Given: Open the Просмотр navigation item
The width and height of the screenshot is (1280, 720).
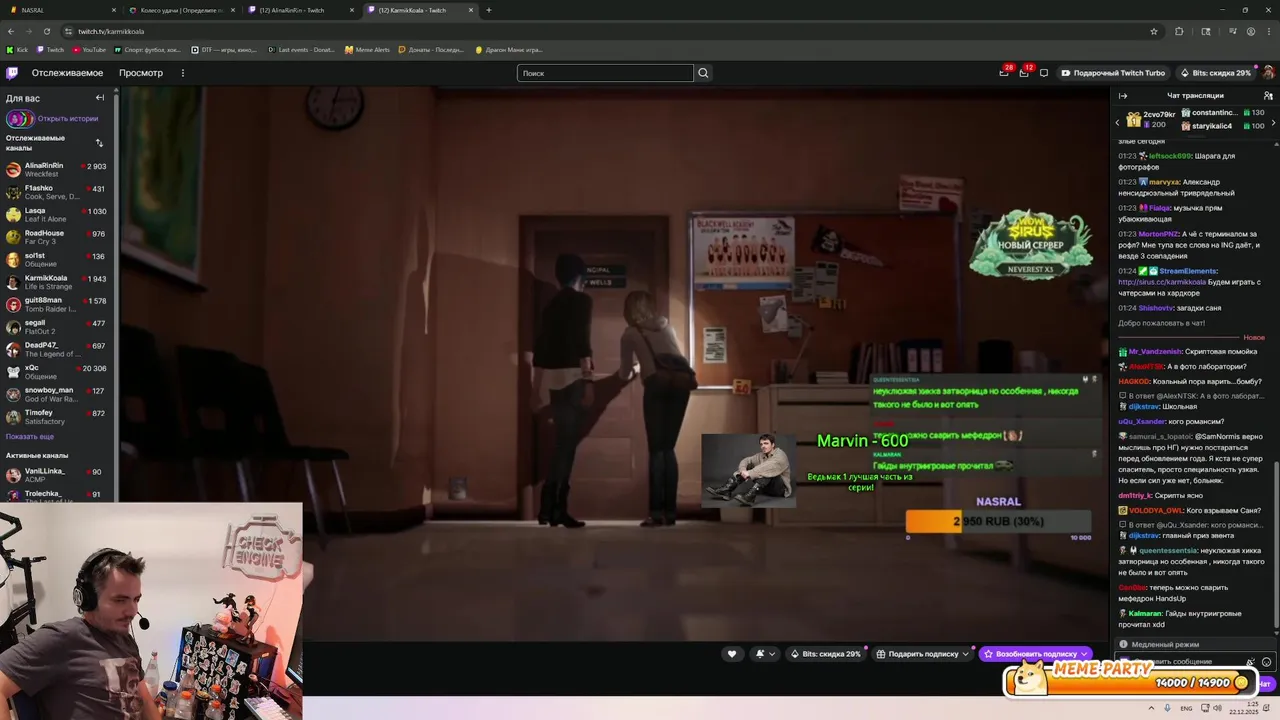Looking at the screenshot, I should click(141, 73).
